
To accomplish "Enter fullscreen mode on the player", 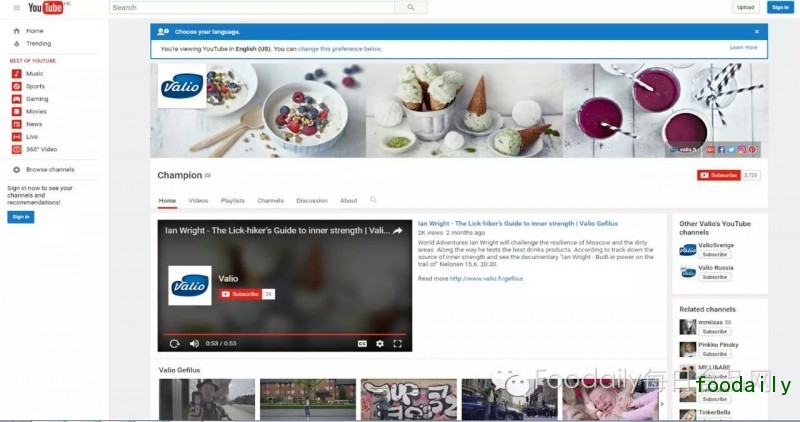I will [397, 343].
